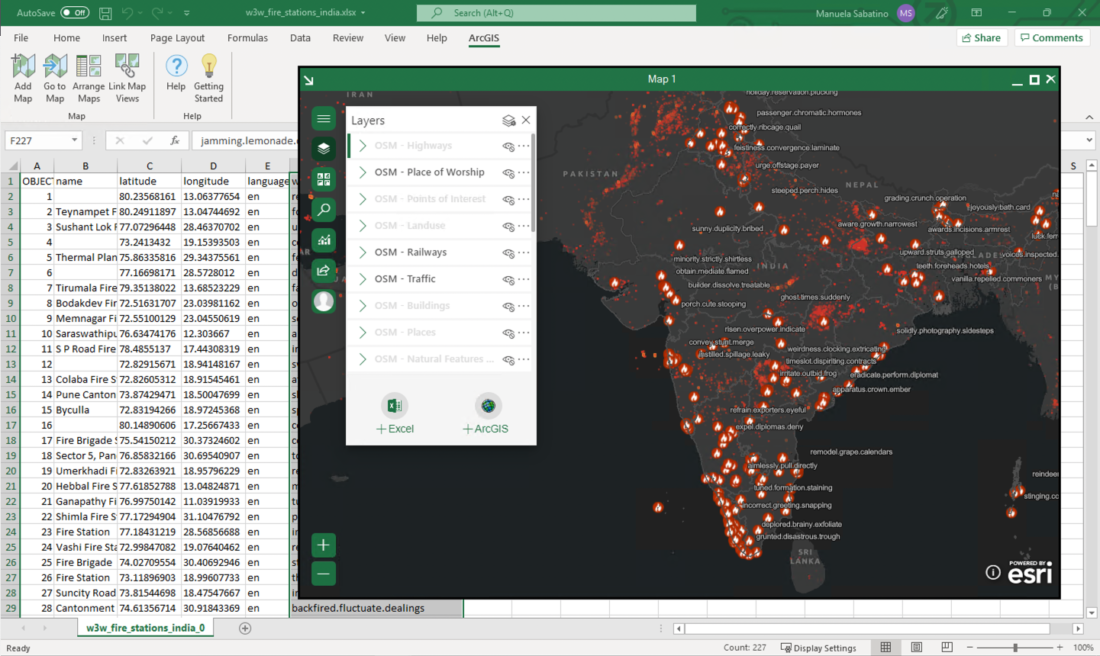
Task: Click the map search magnifier tool
Action: coord(323,210)
